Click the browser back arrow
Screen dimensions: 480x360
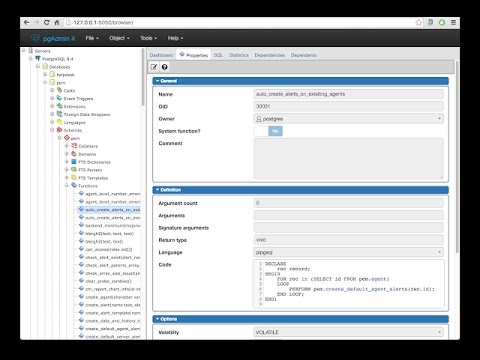(x=27, y=22)
